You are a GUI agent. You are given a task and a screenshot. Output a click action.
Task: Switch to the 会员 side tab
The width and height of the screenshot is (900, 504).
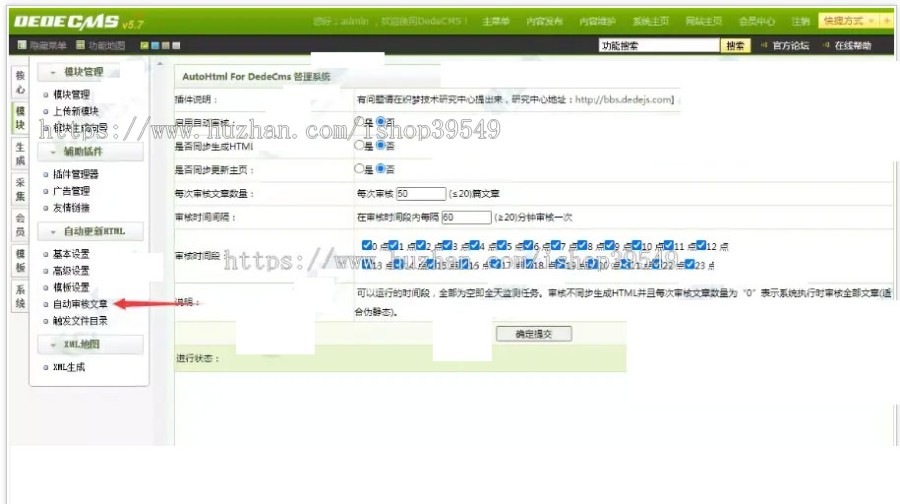(20, 225)
